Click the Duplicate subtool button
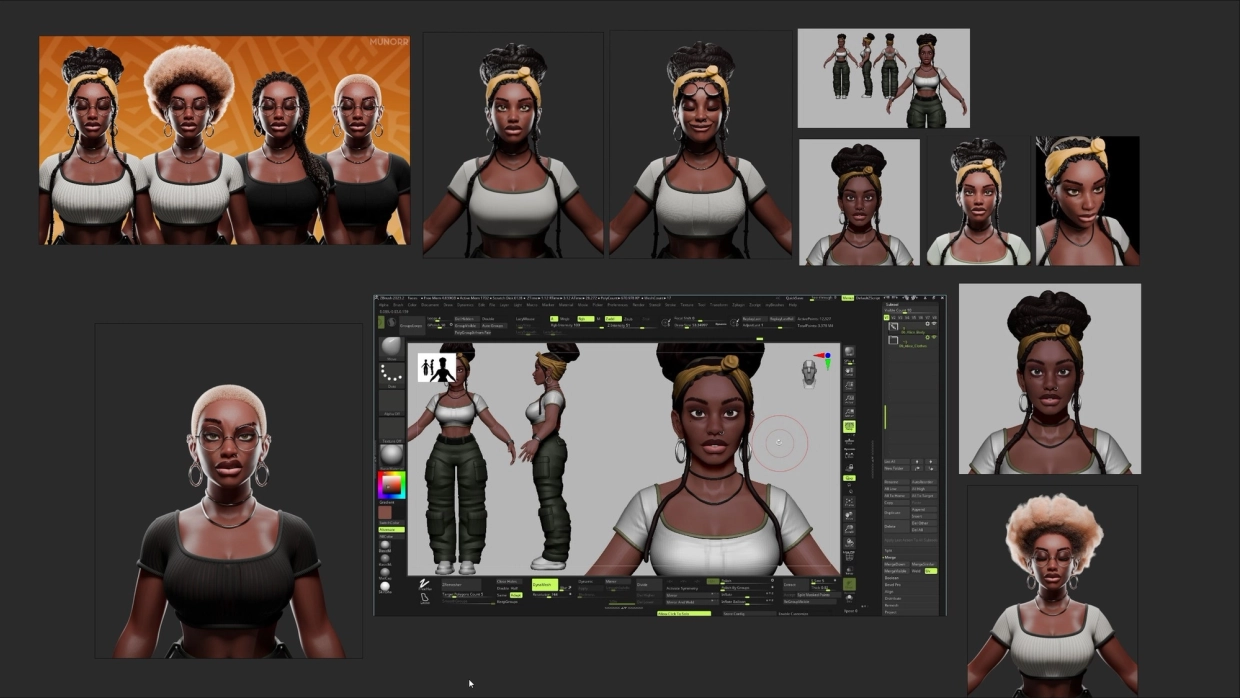Image resolution: width=1240 pixels, height=698 pixels. tap(897, 513)
